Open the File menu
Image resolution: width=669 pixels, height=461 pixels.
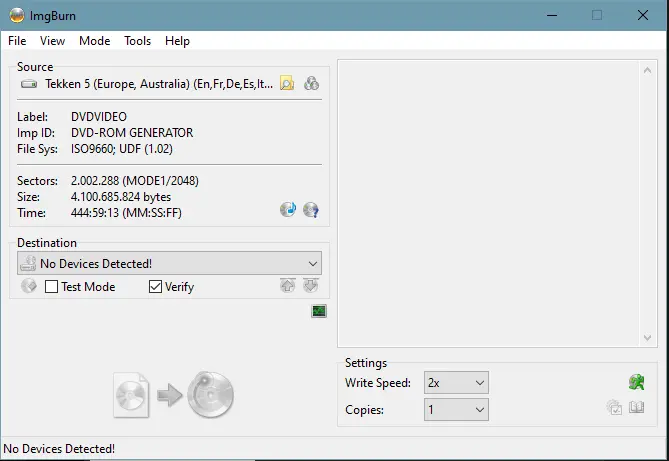pyautogui.click(x=17, y=41)
